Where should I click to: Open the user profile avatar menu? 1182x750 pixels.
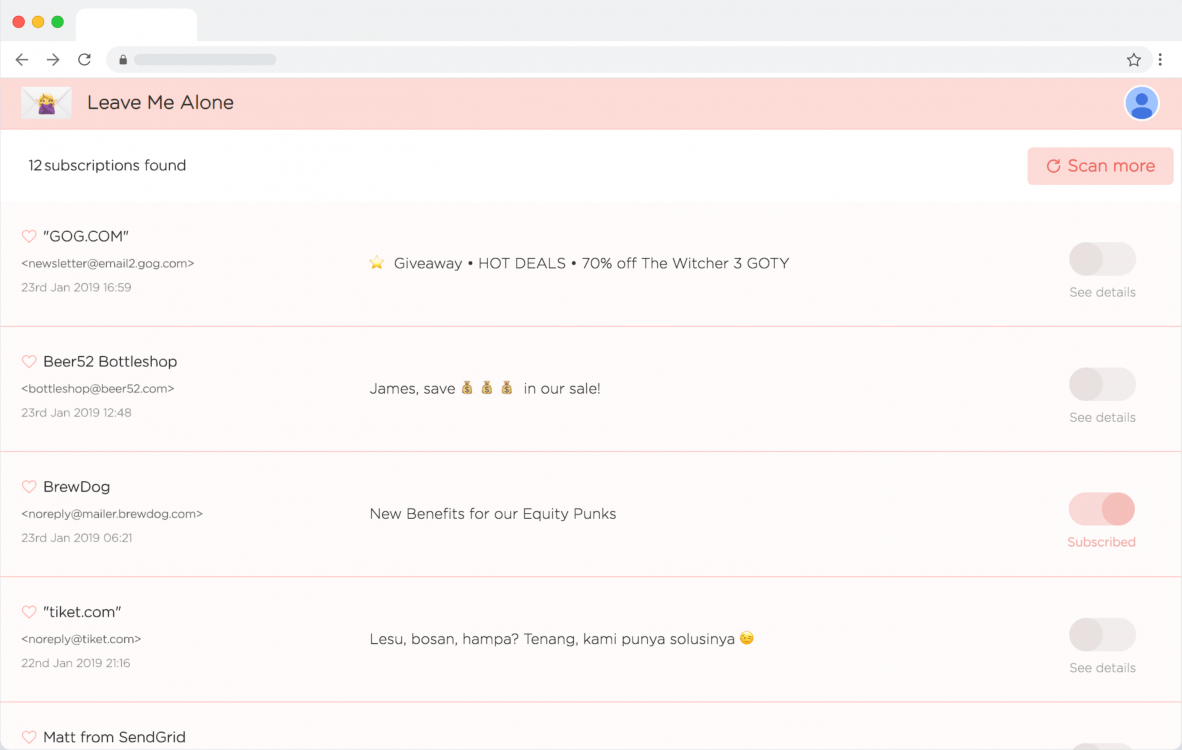1141,103
